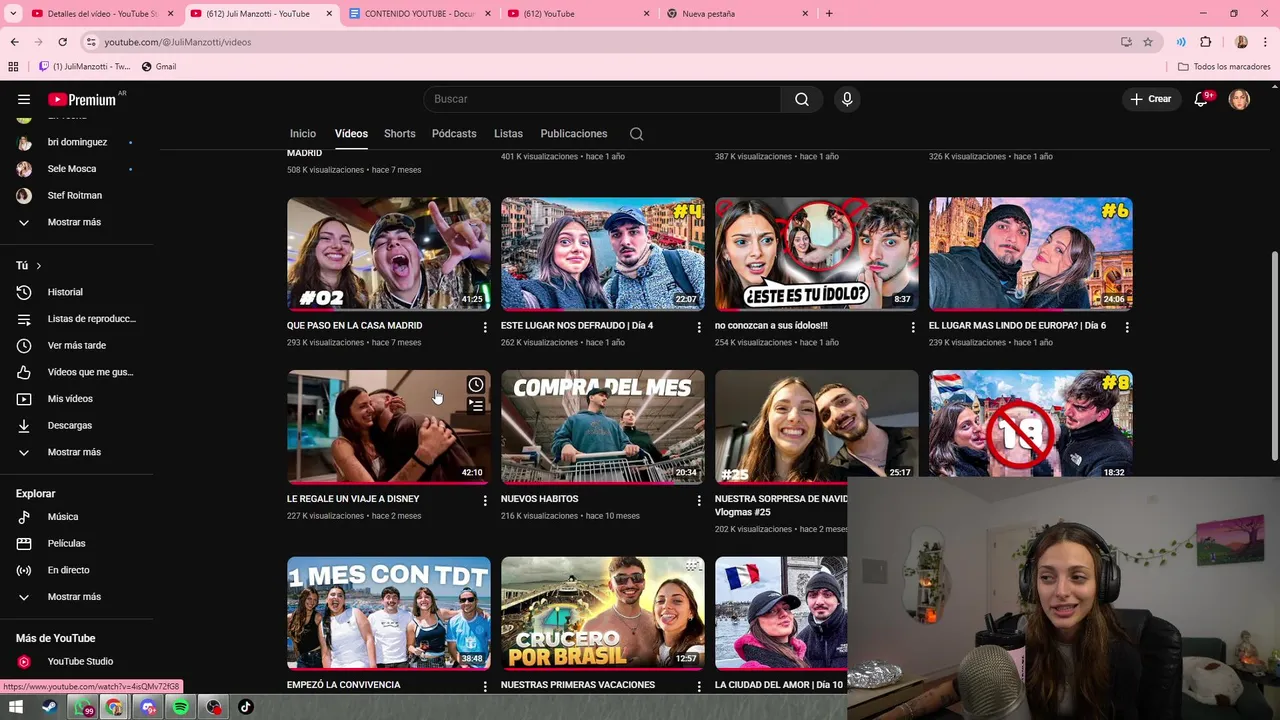Image resolution: width=1280 pixels, height=720 pixels.
Task: Switch to CONTENIDO YOUTUBE browser tab
Action: [x=419, y=14]
